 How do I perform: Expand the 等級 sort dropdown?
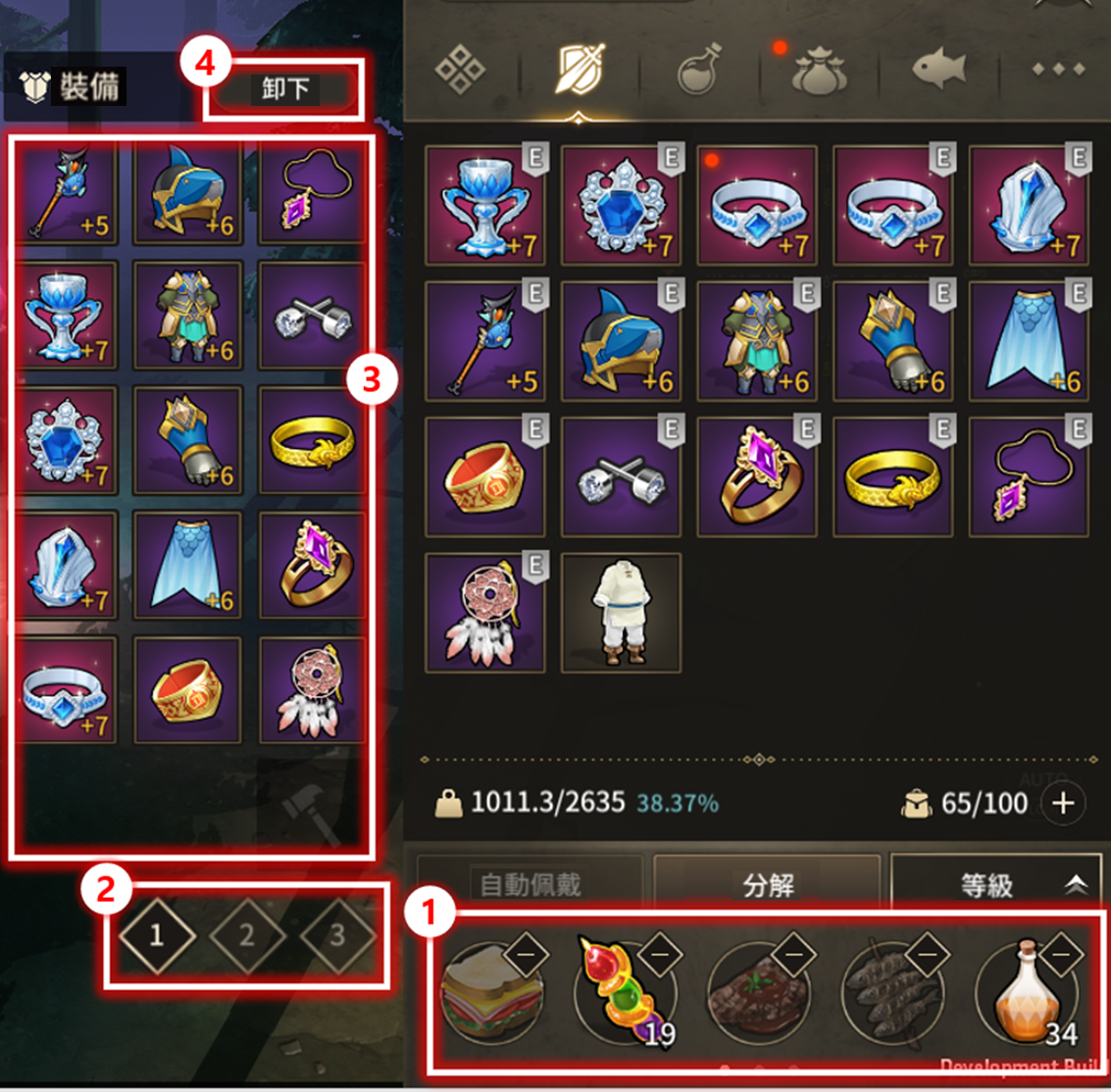click(x=996, y=884)
